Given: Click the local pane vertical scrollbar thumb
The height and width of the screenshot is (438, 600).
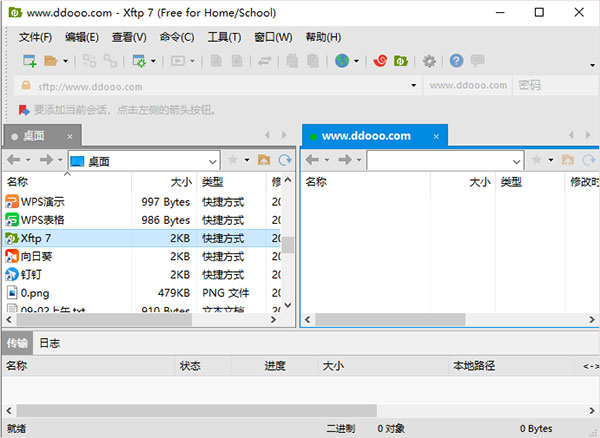Looking at the screenshot, I should pos(288,245).
